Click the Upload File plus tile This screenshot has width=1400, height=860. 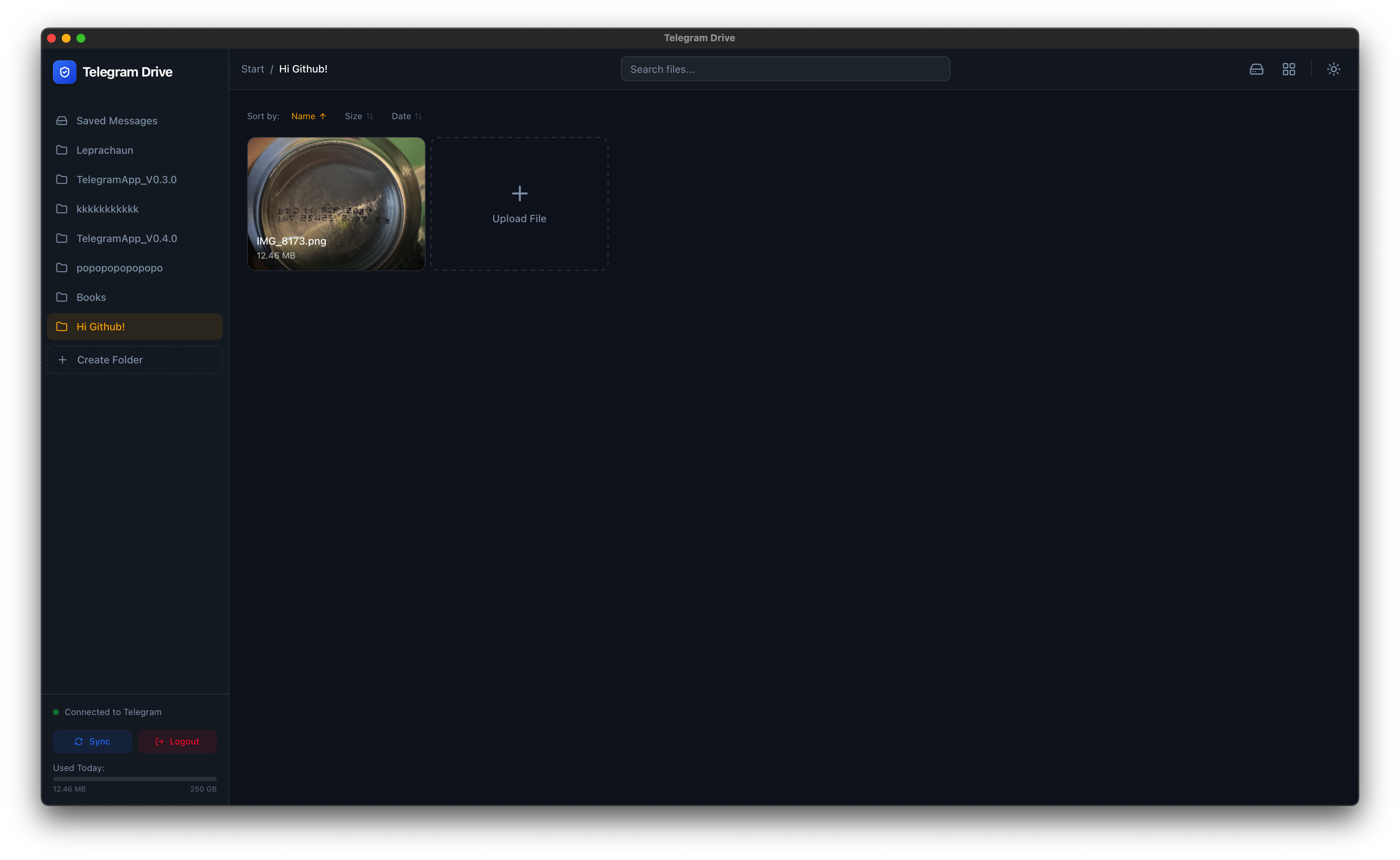(x=519, y=204)
